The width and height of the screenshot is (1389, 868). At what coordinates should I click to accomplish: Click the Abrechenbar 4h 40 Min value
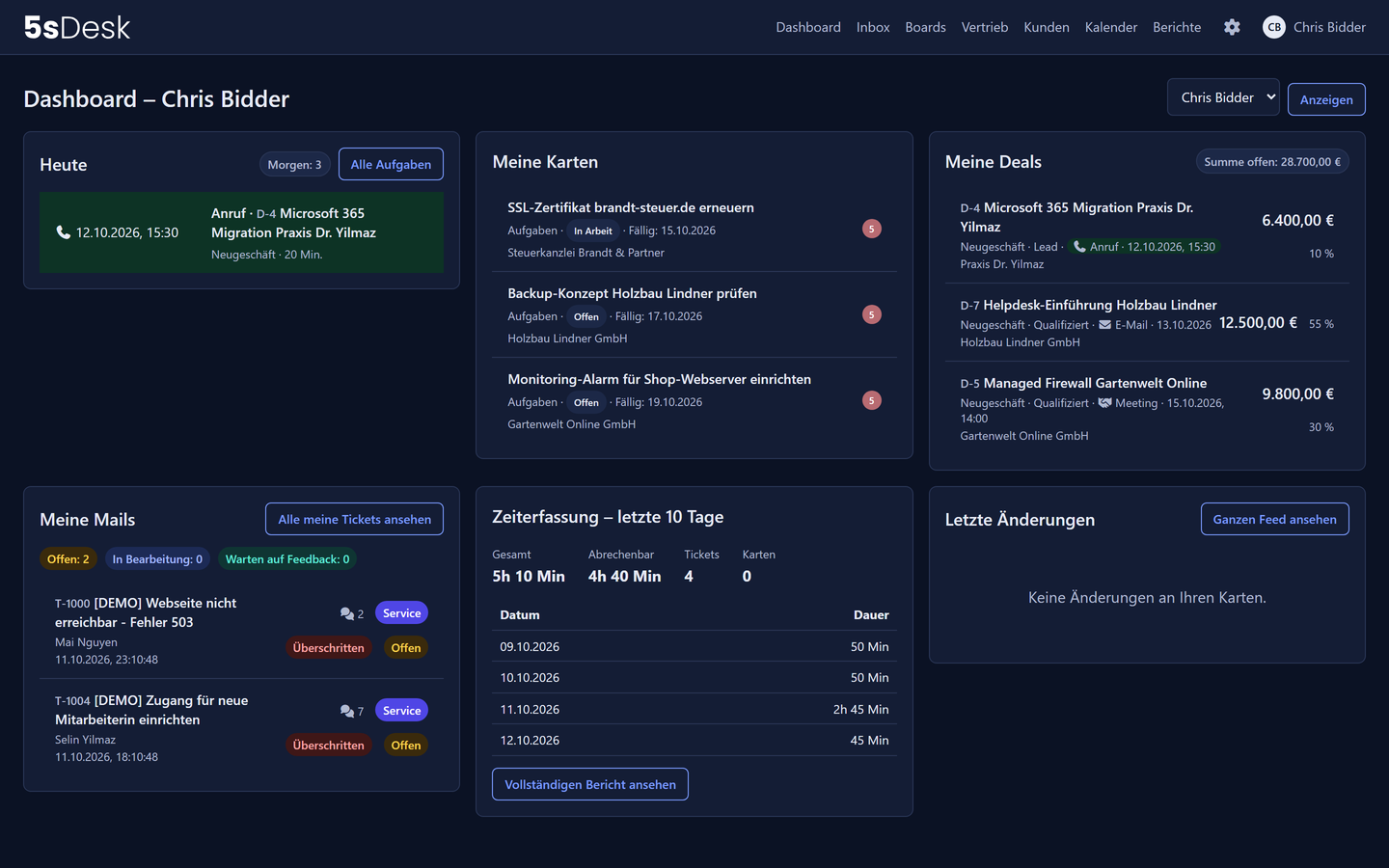click(625, 576)
